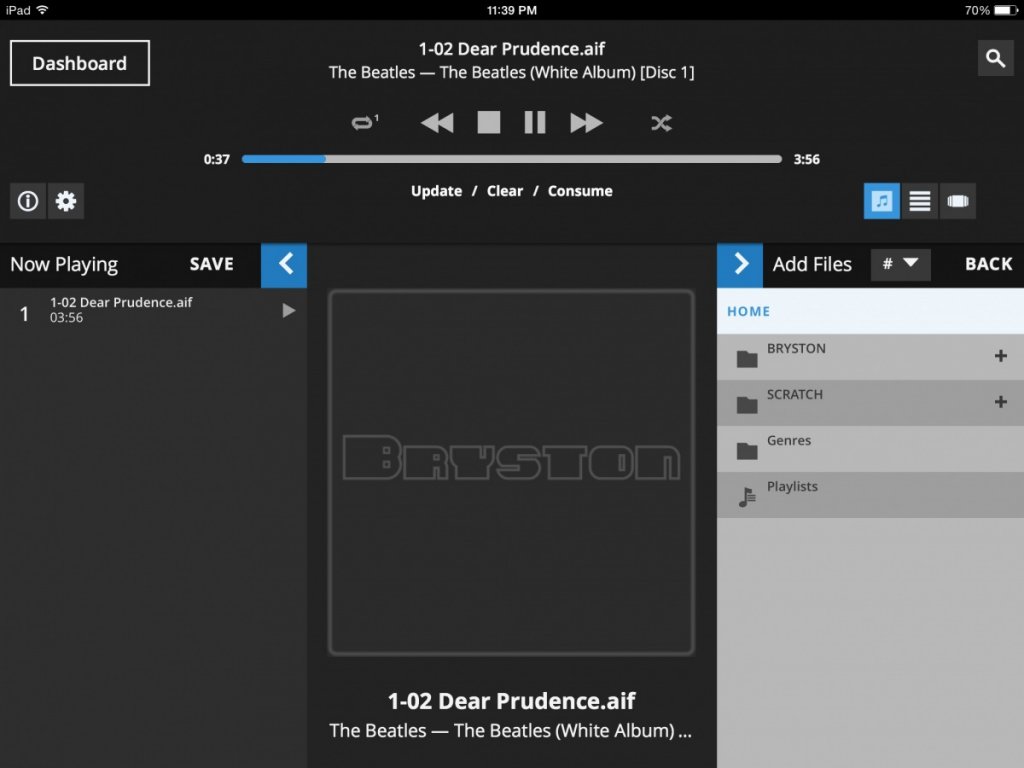Clear the current playlist
This screenshot has width=1024, height=768.
click(505, 191)
